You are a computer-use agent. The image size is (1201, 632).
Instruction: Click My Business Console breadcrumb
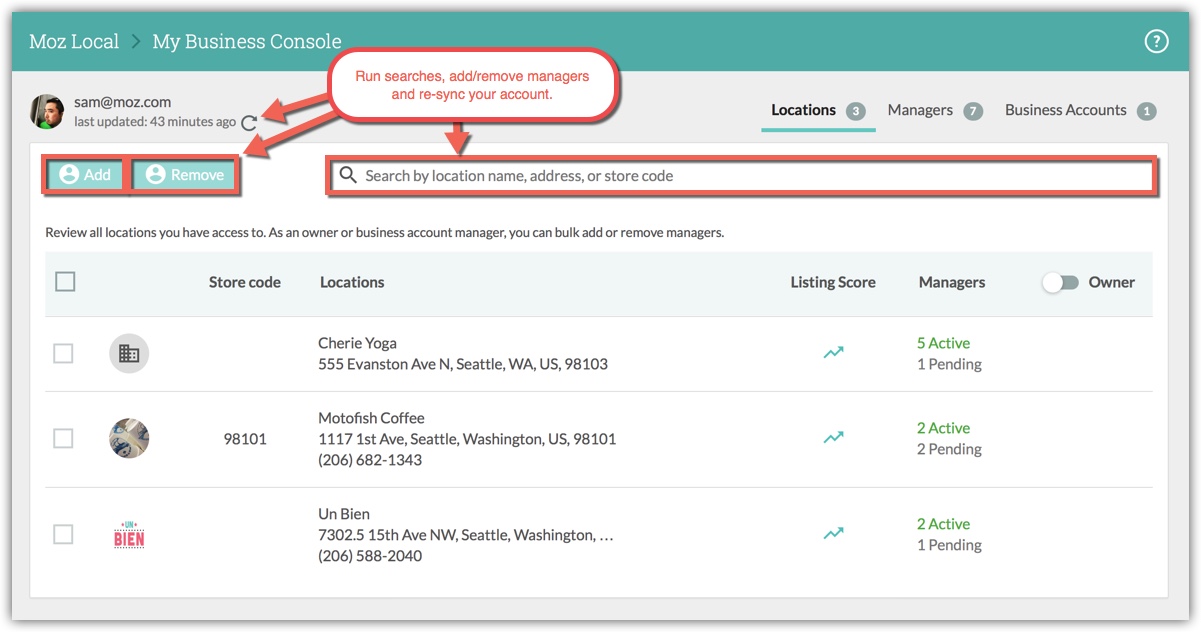point(247,41)
